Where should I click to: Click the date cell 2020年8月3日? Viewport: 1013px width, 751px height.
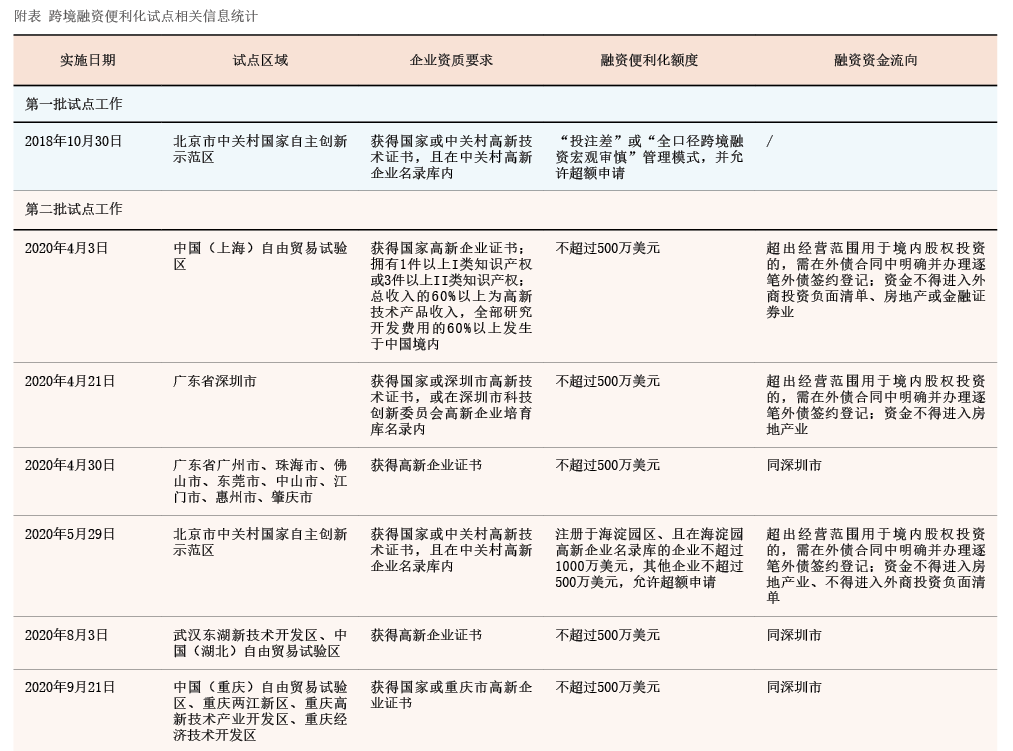[67, 635]
